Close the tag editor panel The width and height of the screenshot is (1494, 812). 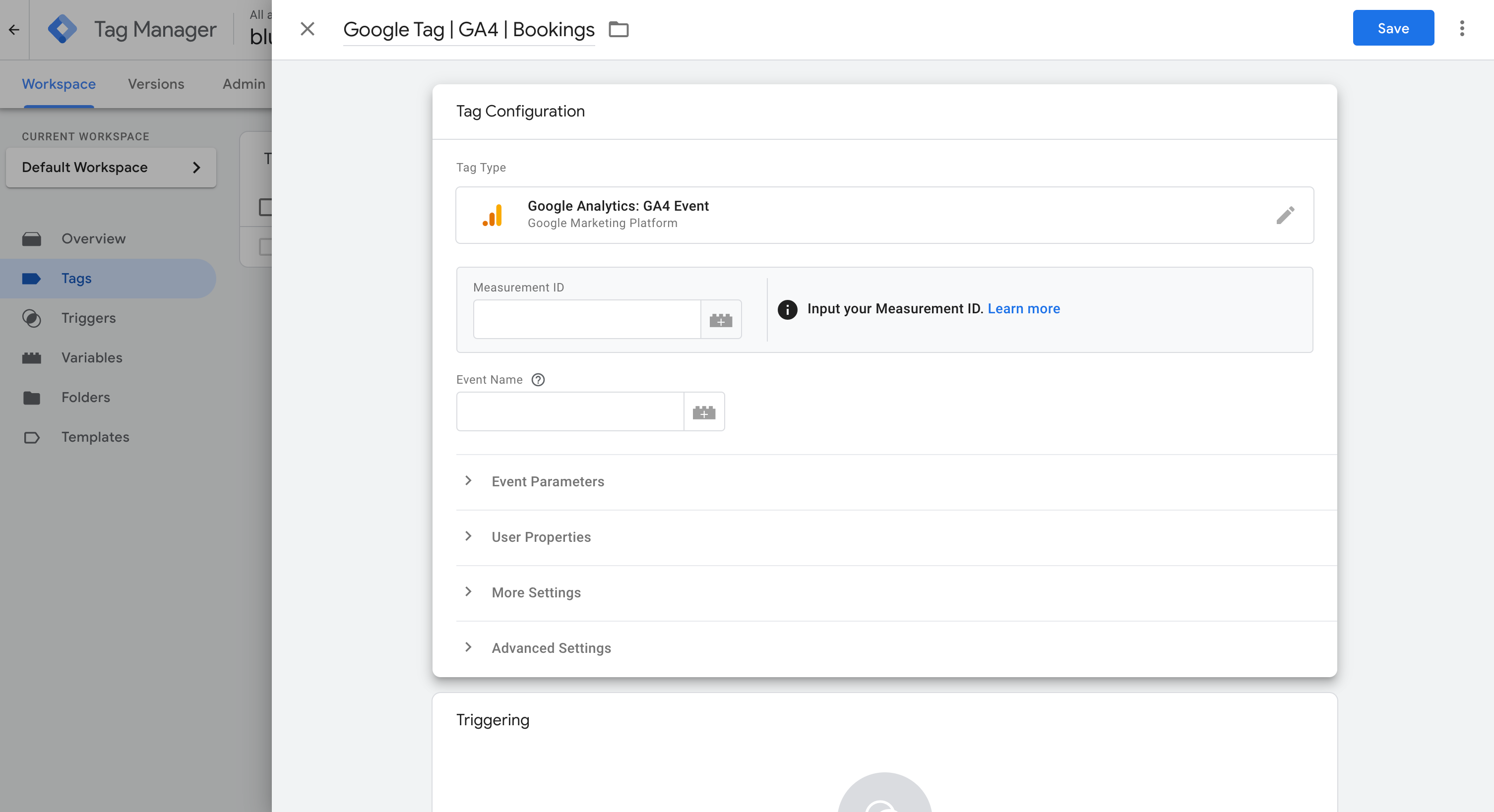308,29
